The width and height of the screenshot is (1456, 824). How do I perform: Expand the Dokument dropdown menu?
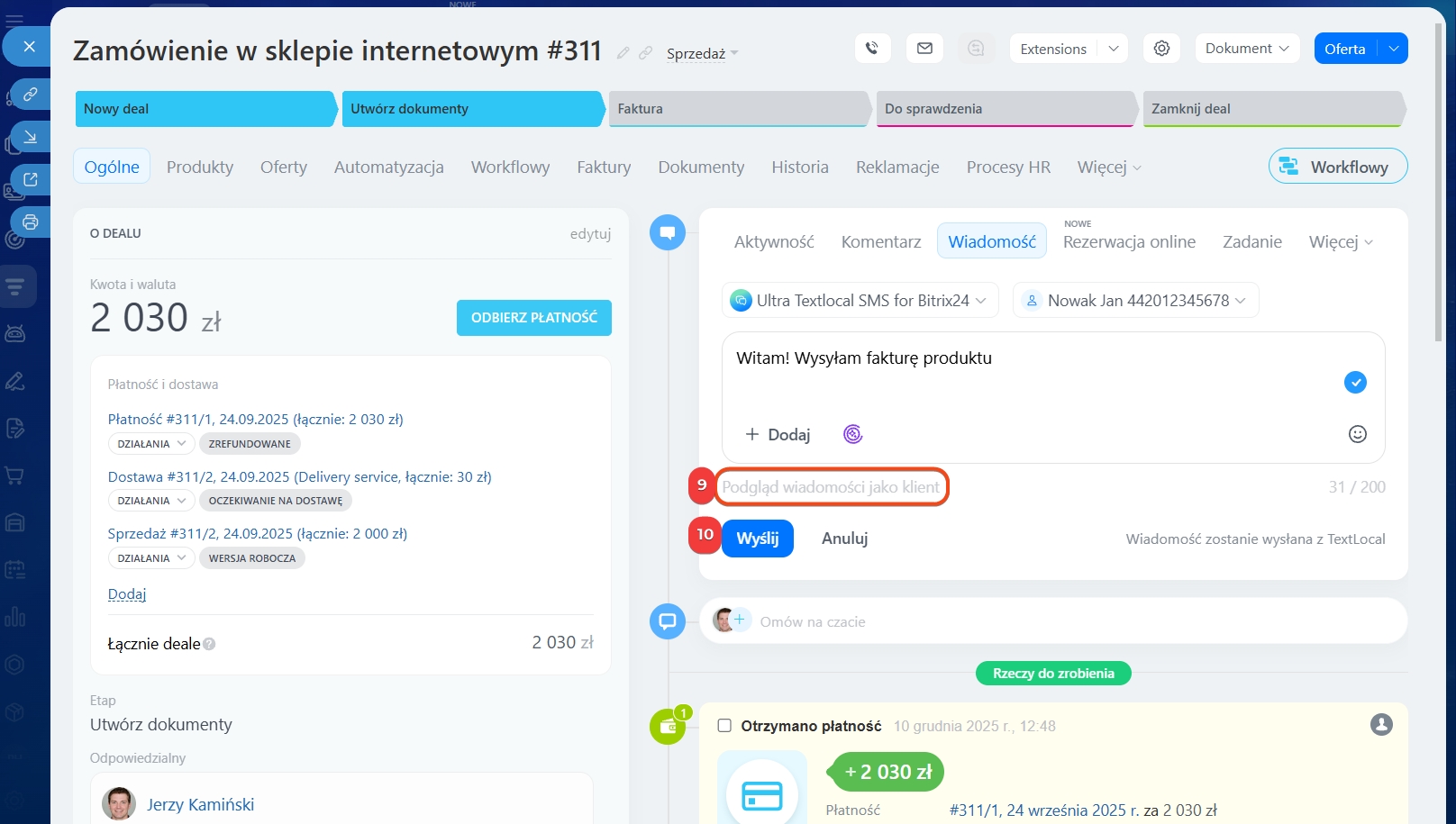point(1247,49)
